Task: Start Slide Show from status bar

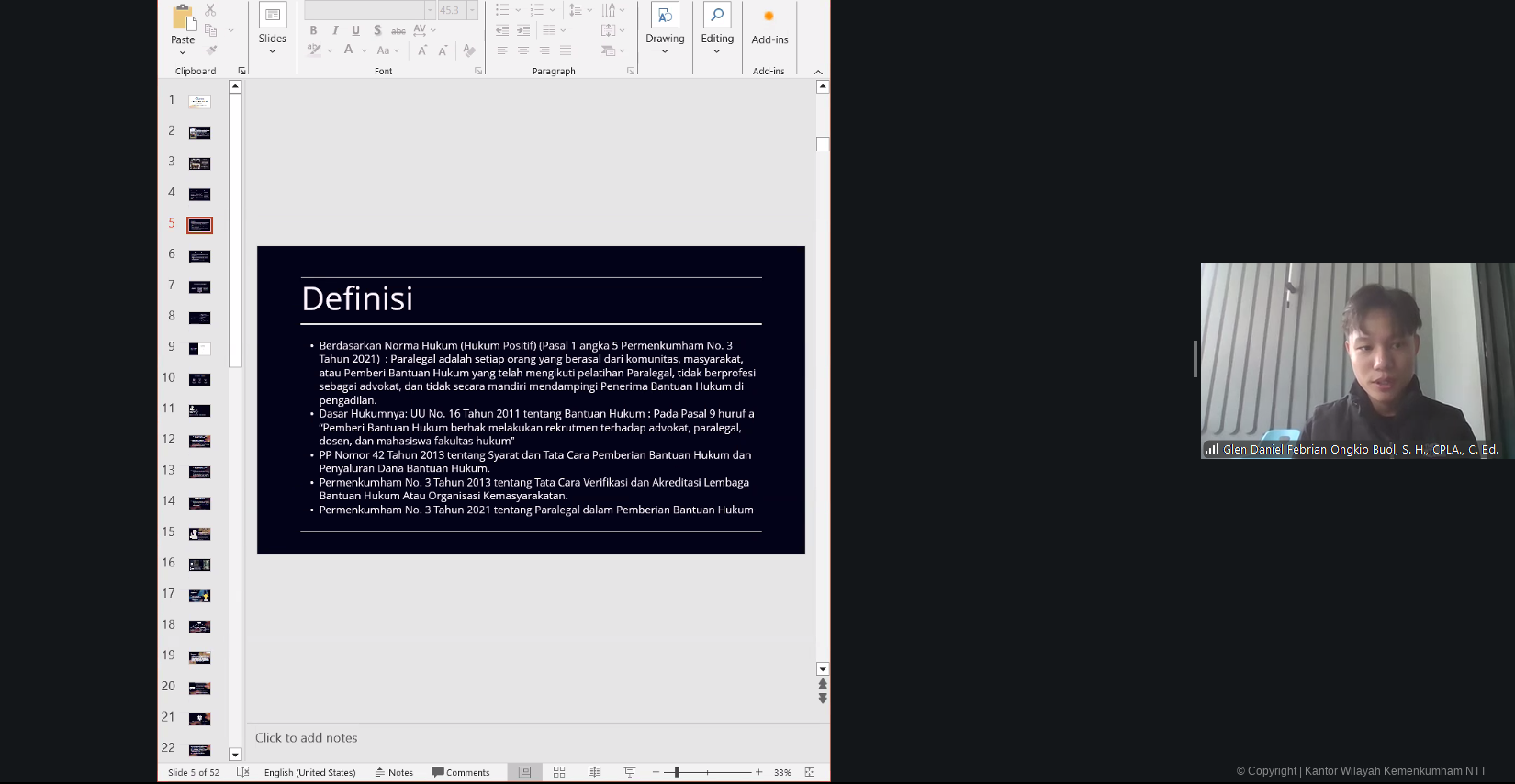Action: pos(629,772)
